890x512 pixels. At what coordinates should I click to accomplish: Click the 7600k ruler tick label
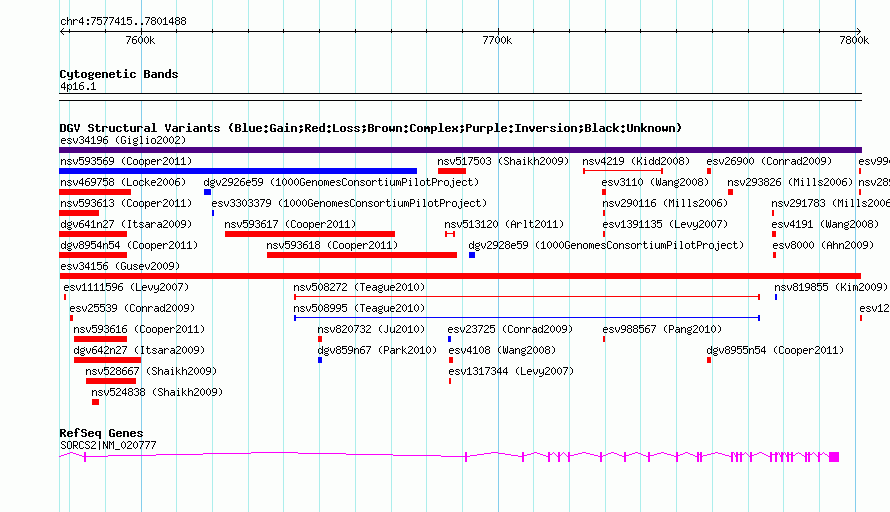coord(140,40)
